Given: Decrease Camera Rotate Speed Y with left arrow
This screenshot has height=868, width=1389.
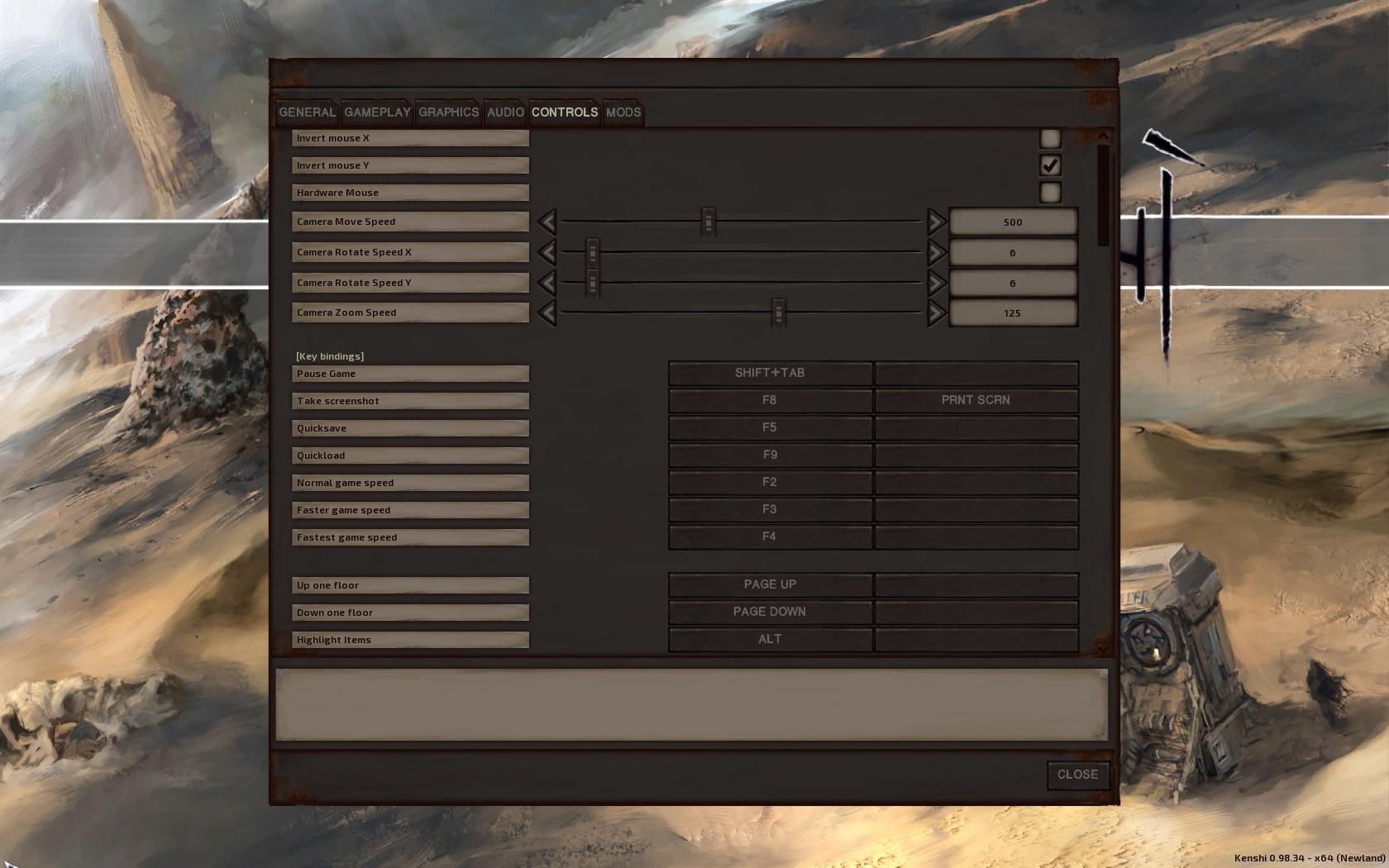Looking at the screenshot, I should [x=547, y=283].
